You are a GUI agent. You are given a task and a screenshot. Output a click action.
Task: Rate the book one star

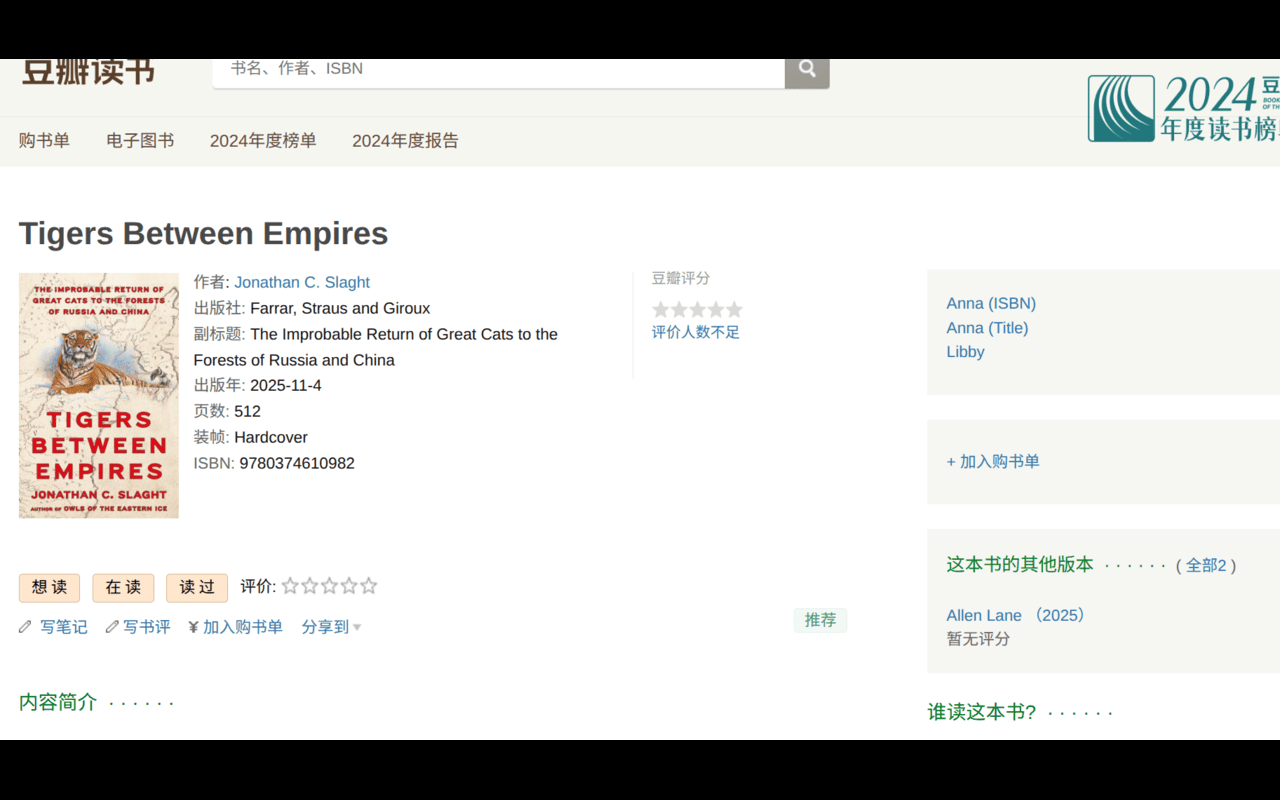(x=290, y=586)
